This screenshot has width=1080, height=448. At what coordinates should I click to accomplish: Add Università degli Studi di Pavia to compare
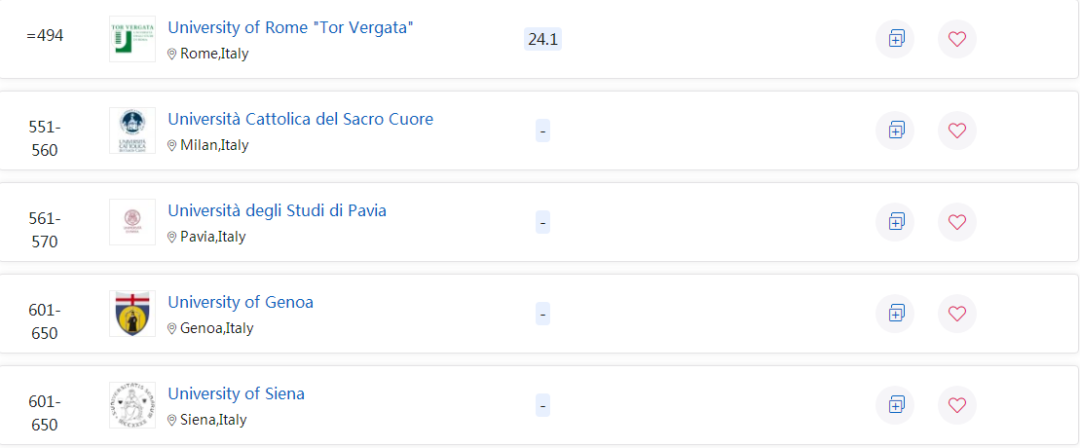pyautogui.click(x=895, y=222)
